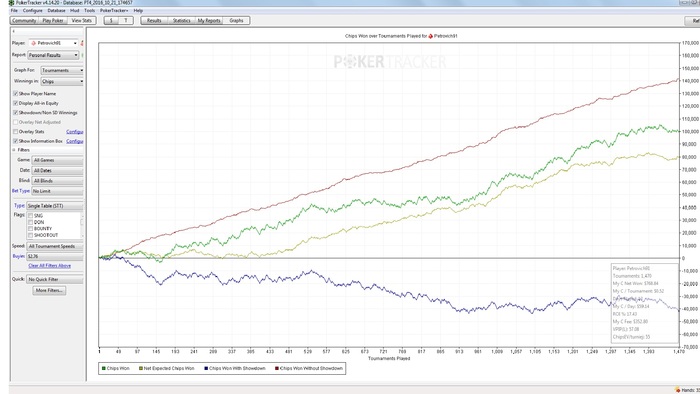Image resolution: width=700 pixels, height=394 pixels.
Task: Click the More Filters... button
Action: pyautogui.click(x=49, y=290)
